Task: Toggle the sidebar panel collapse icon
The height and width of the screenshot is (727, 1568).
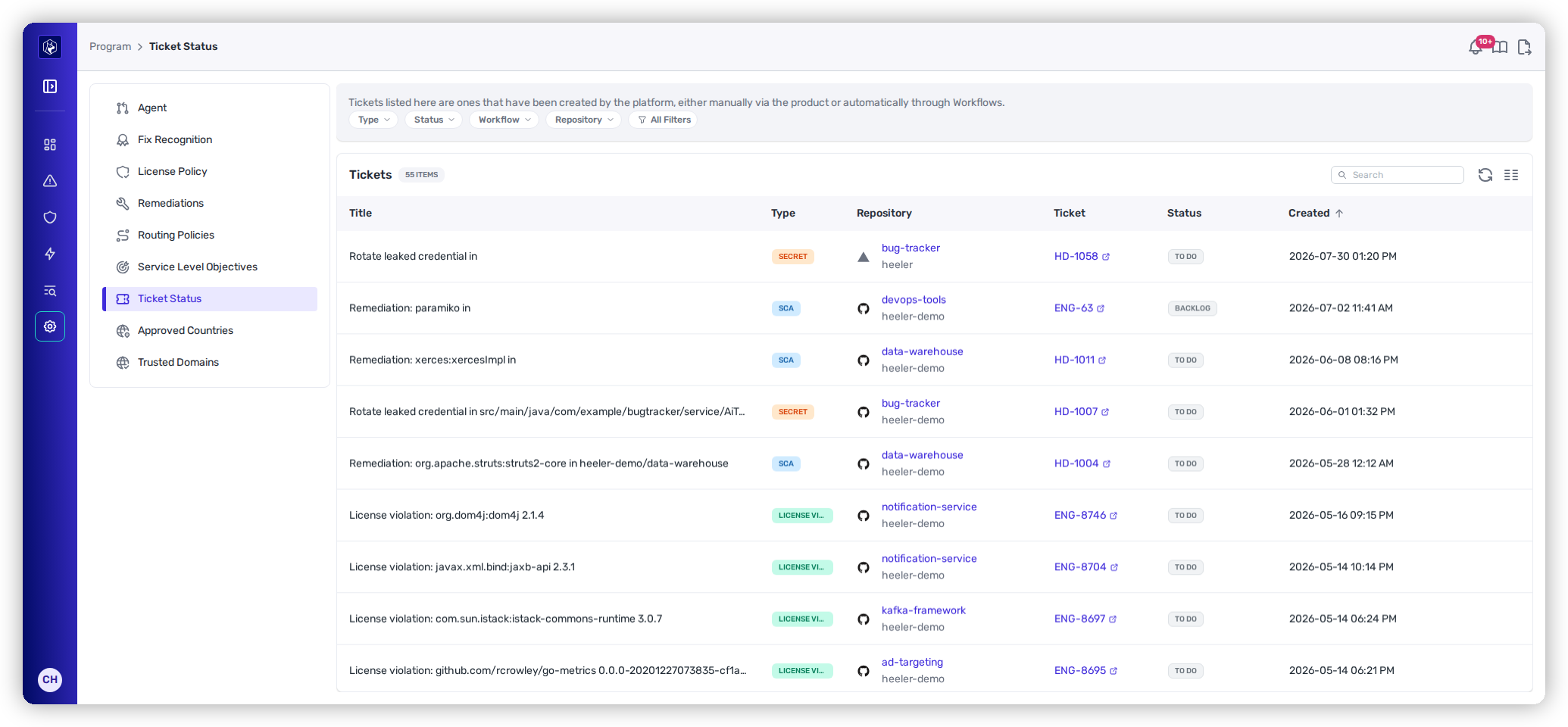Action: tap(50, 86)
